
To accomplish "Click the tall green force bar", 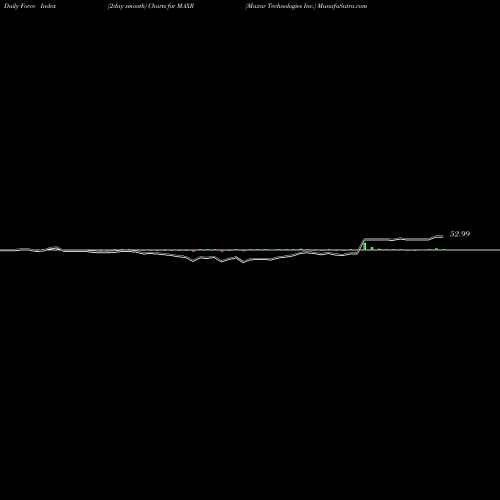I will tap(365, 246).
